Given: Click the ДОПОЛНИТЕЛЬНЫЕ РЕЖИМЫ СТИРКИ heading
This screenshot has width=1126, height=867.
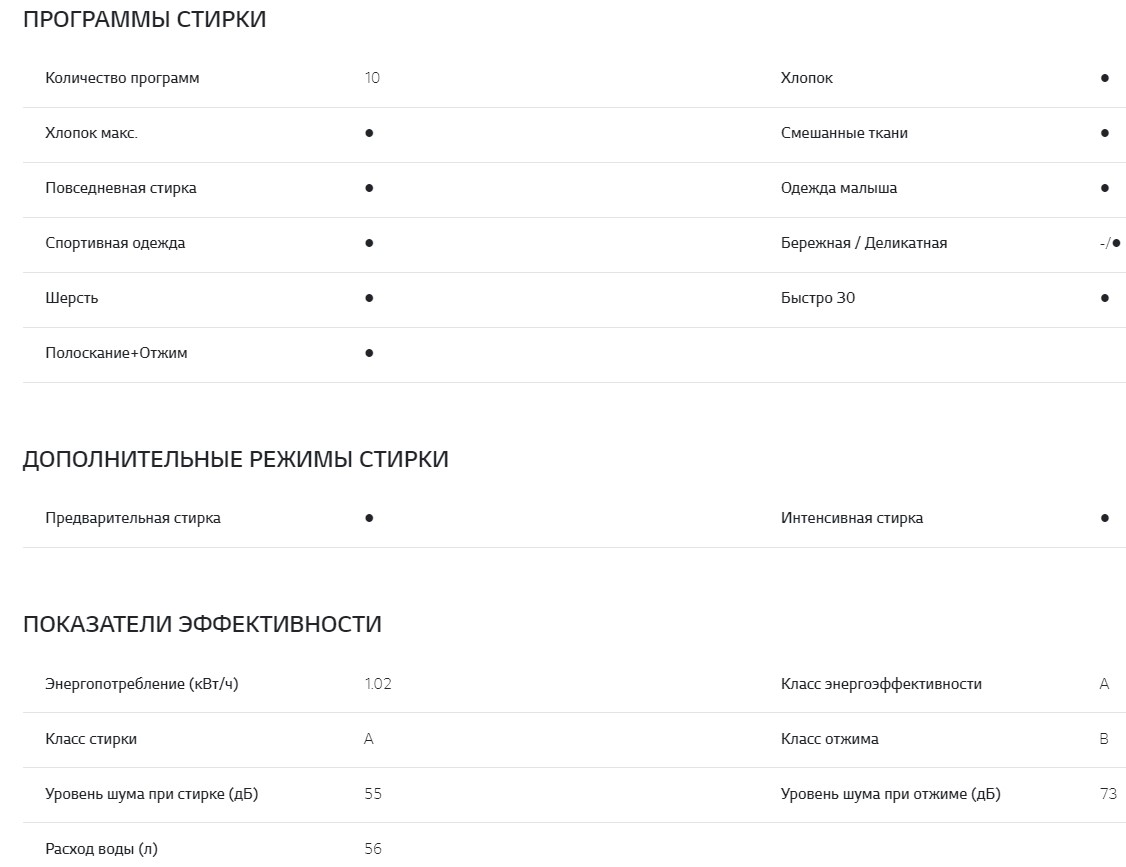Looking at the screenshot, I should [x=235, y=459].
